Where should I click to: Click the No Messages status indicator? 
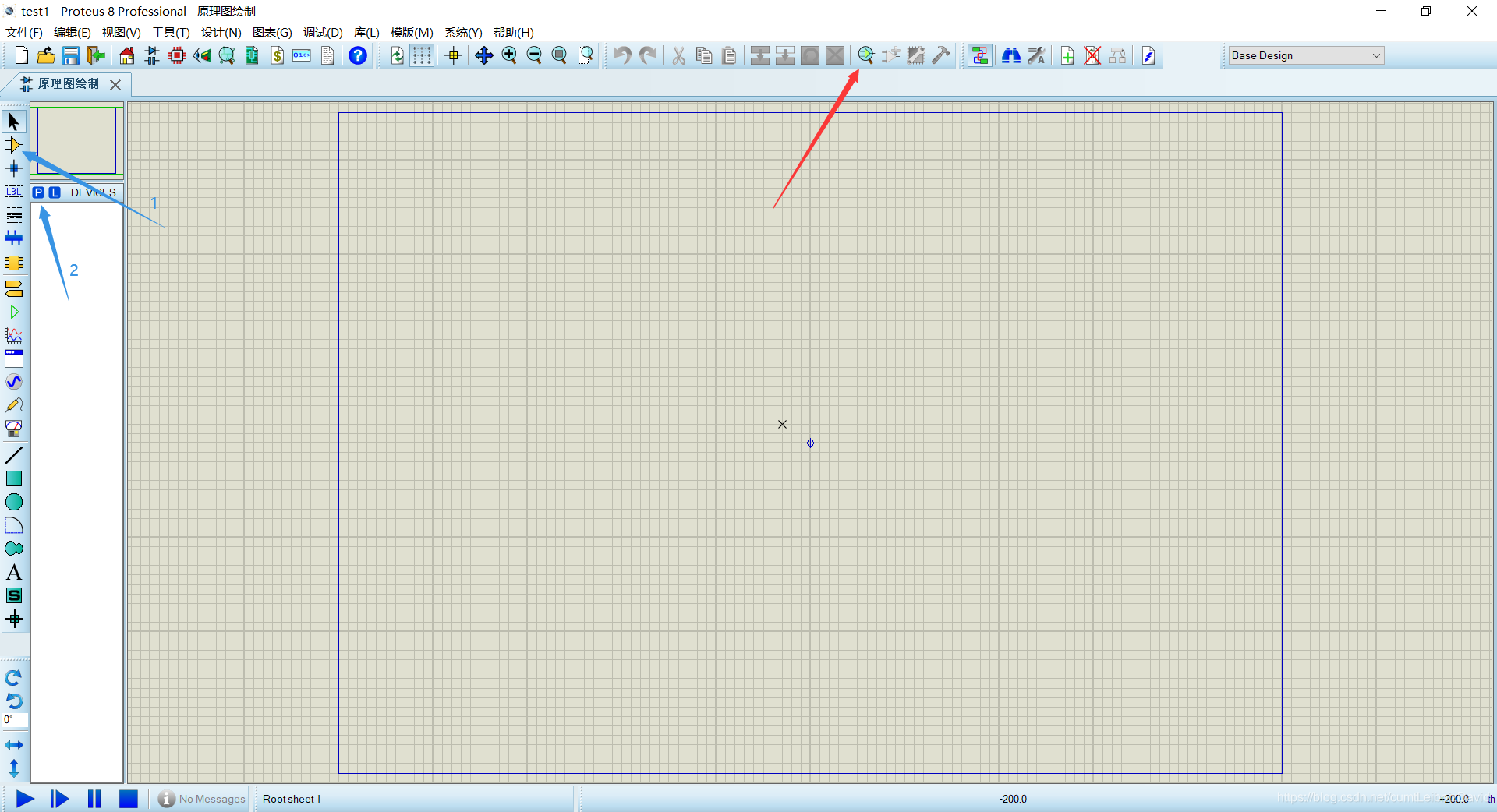201,799
